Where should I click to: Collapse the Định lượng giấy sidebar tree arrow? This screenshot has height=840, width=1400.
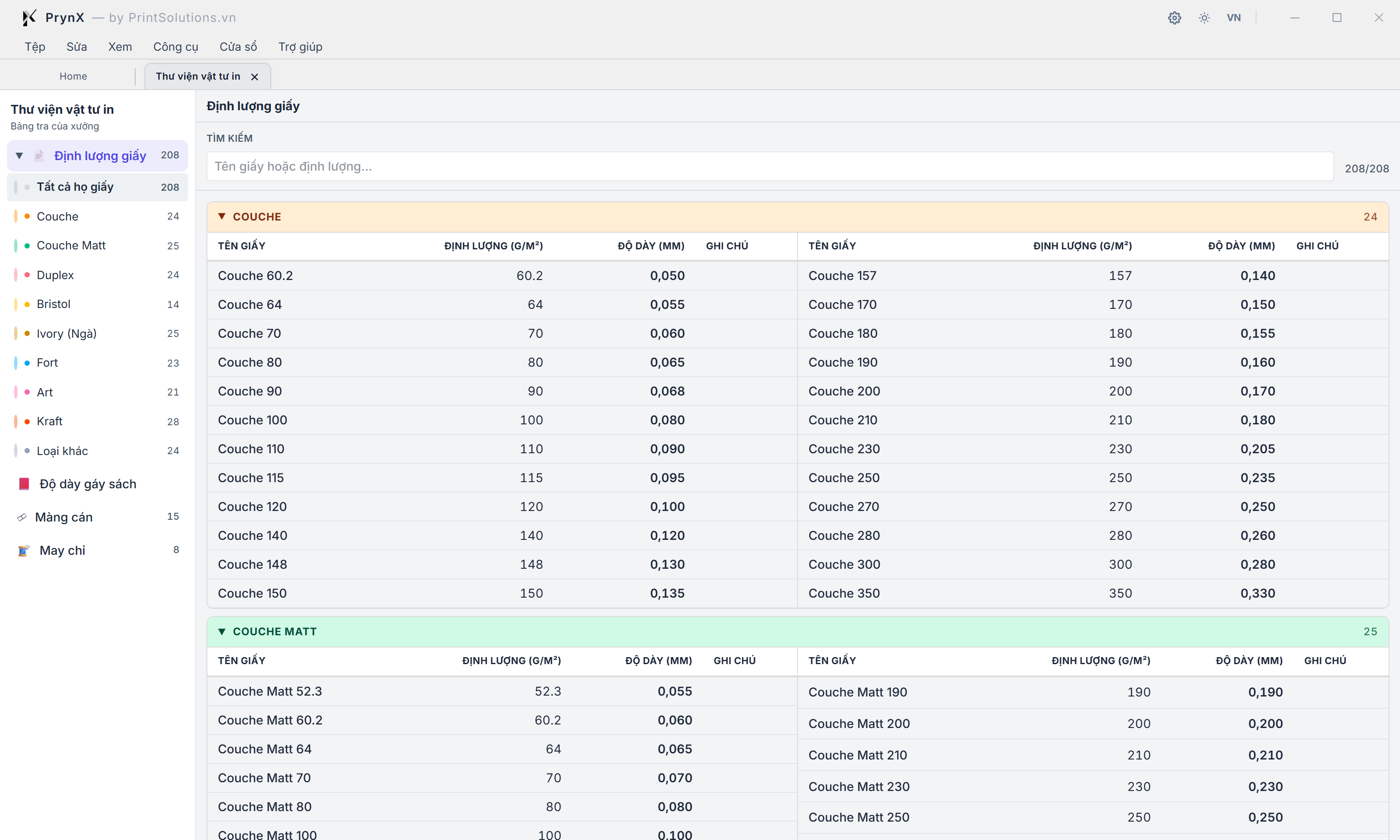click(19, 155)
